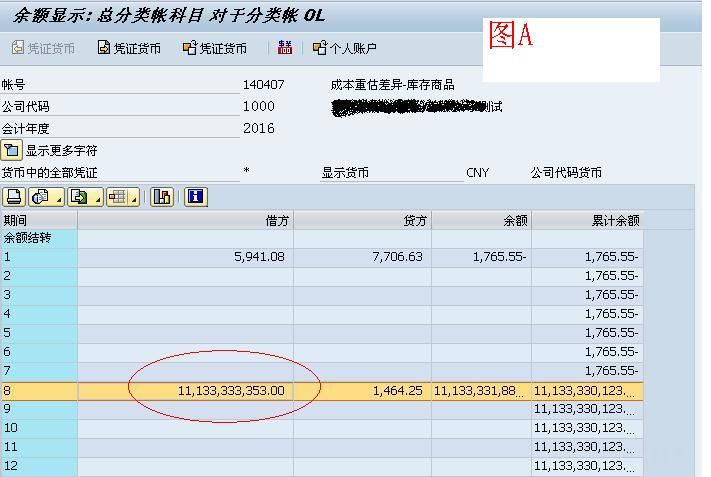Click the 借方 column header
The image size is (711, 477).
point(186,220)
